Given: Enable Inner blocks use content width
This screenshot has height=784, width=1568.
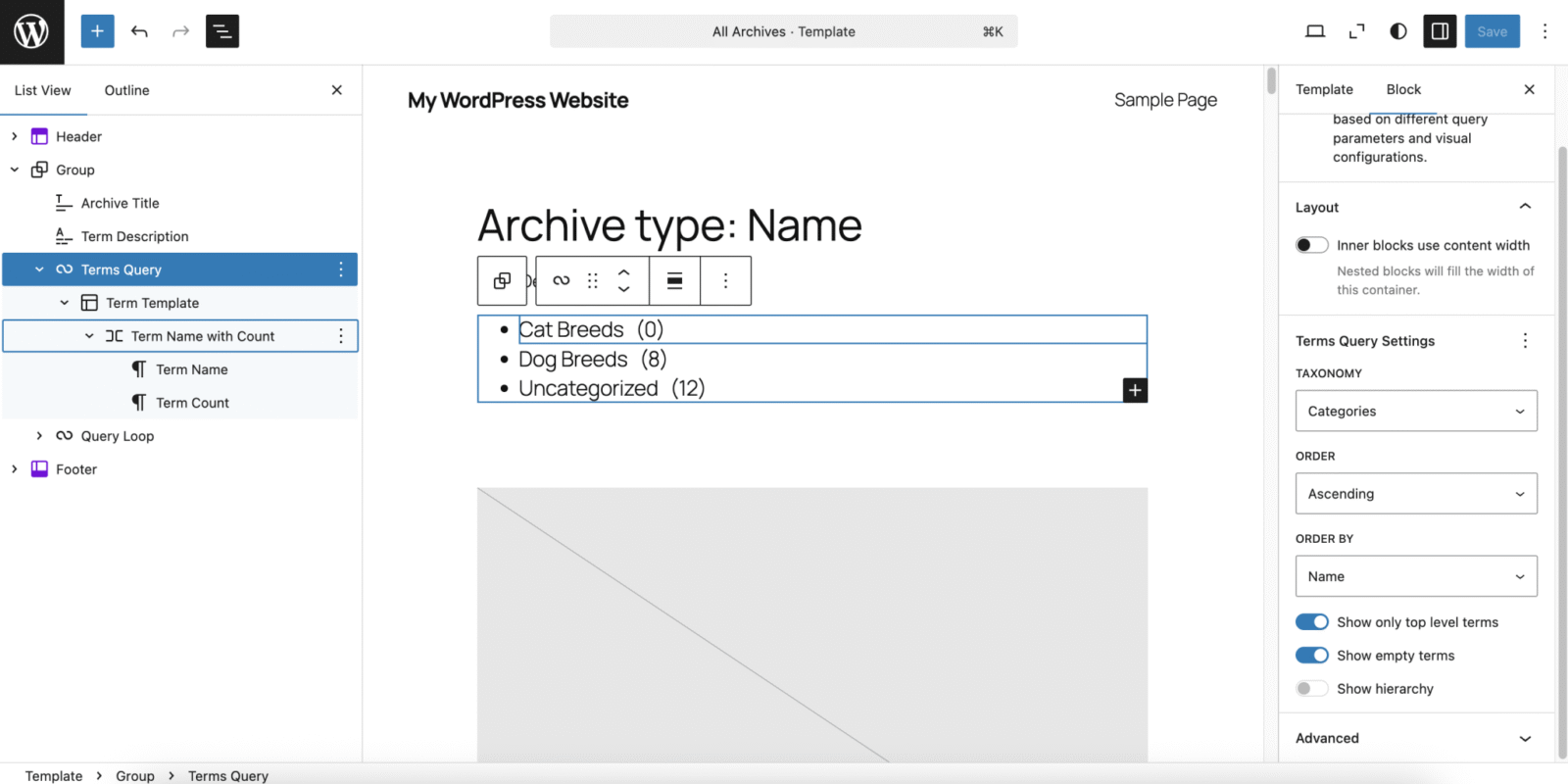Looking at the screenshot, I should click(1311, 245).
